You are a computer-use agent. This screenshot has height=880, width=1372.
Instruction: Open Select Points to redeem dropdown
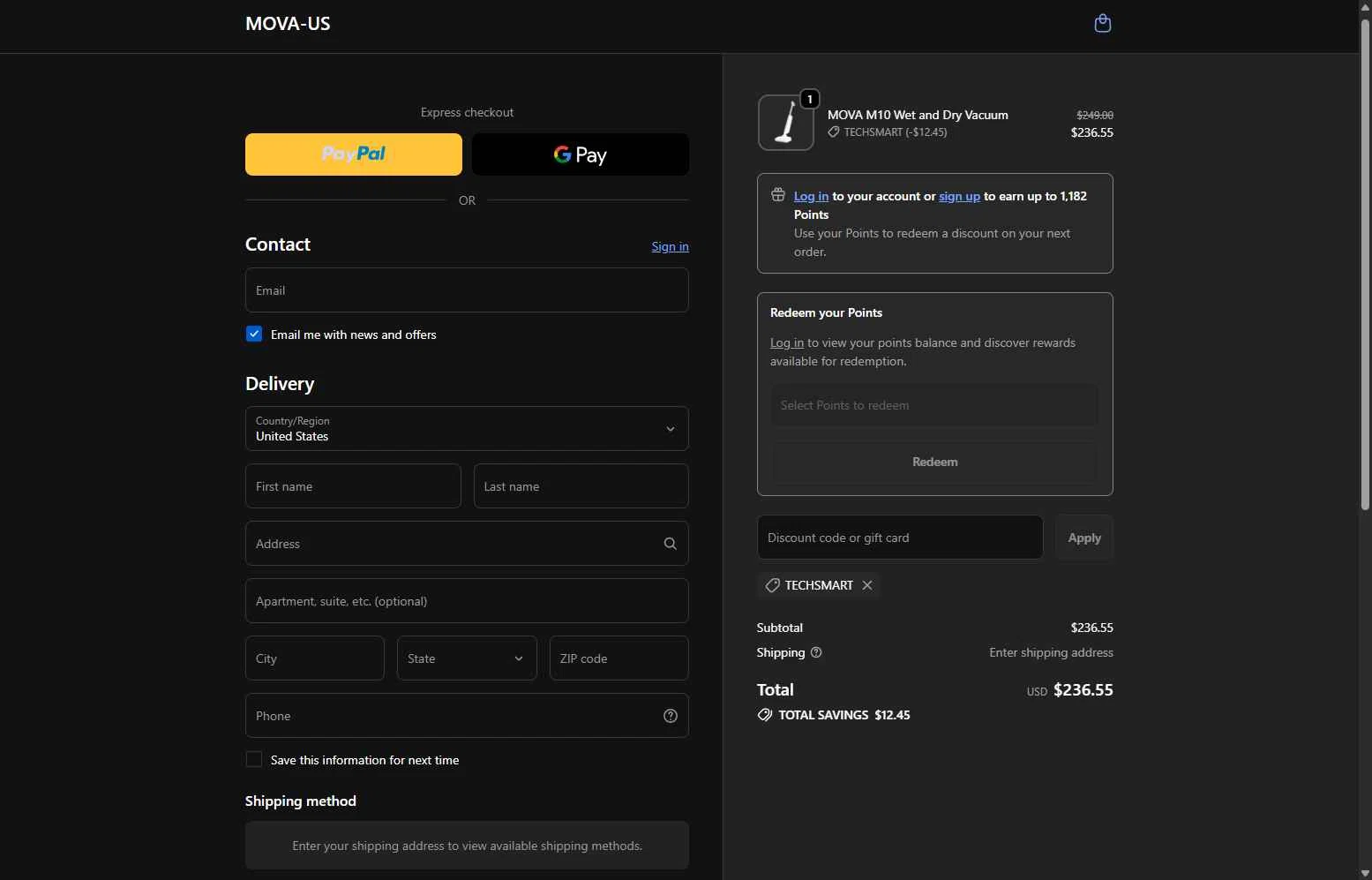coord(934,405)
